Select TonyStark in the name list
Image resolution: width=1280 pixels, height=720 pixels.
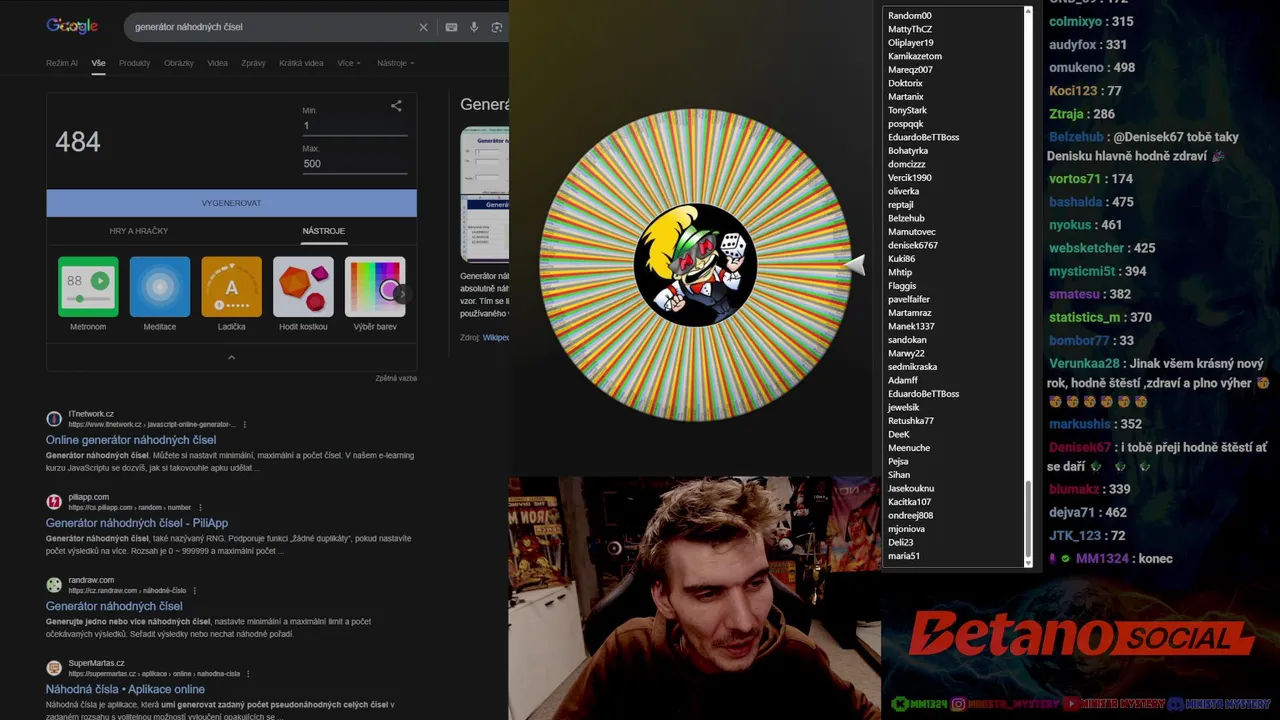[908, 110]
